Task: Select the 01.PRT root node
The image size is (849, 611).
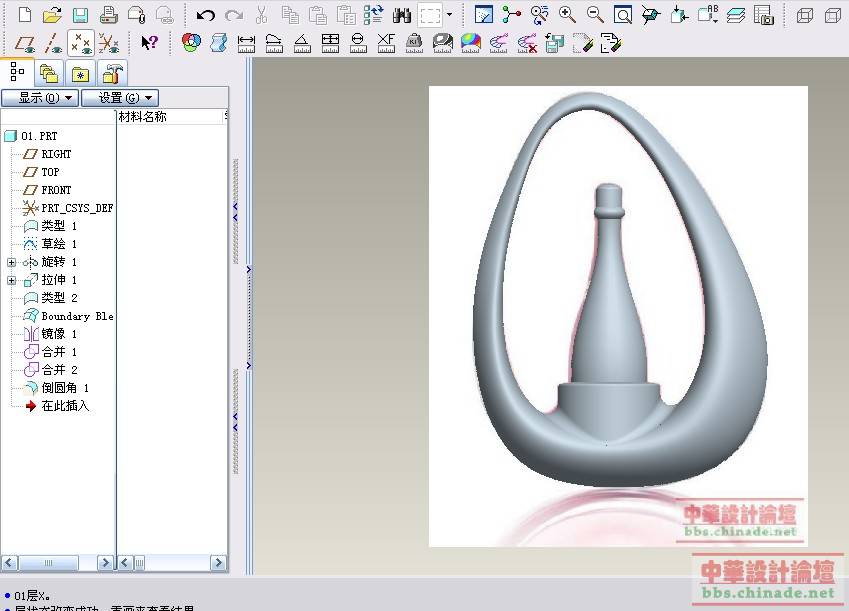Action: pos(31,136)
